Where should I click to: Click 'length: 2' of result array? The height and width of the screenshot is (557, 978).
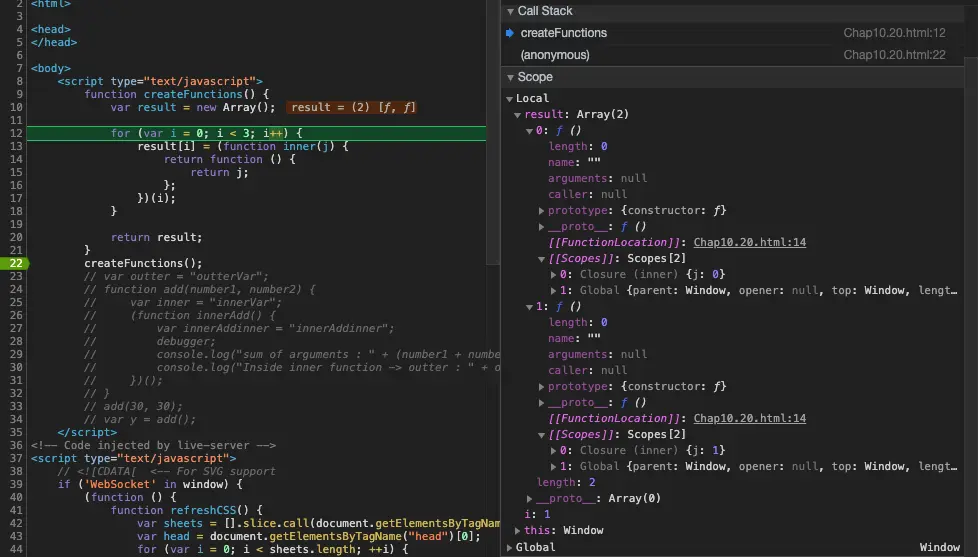point(566,483)
